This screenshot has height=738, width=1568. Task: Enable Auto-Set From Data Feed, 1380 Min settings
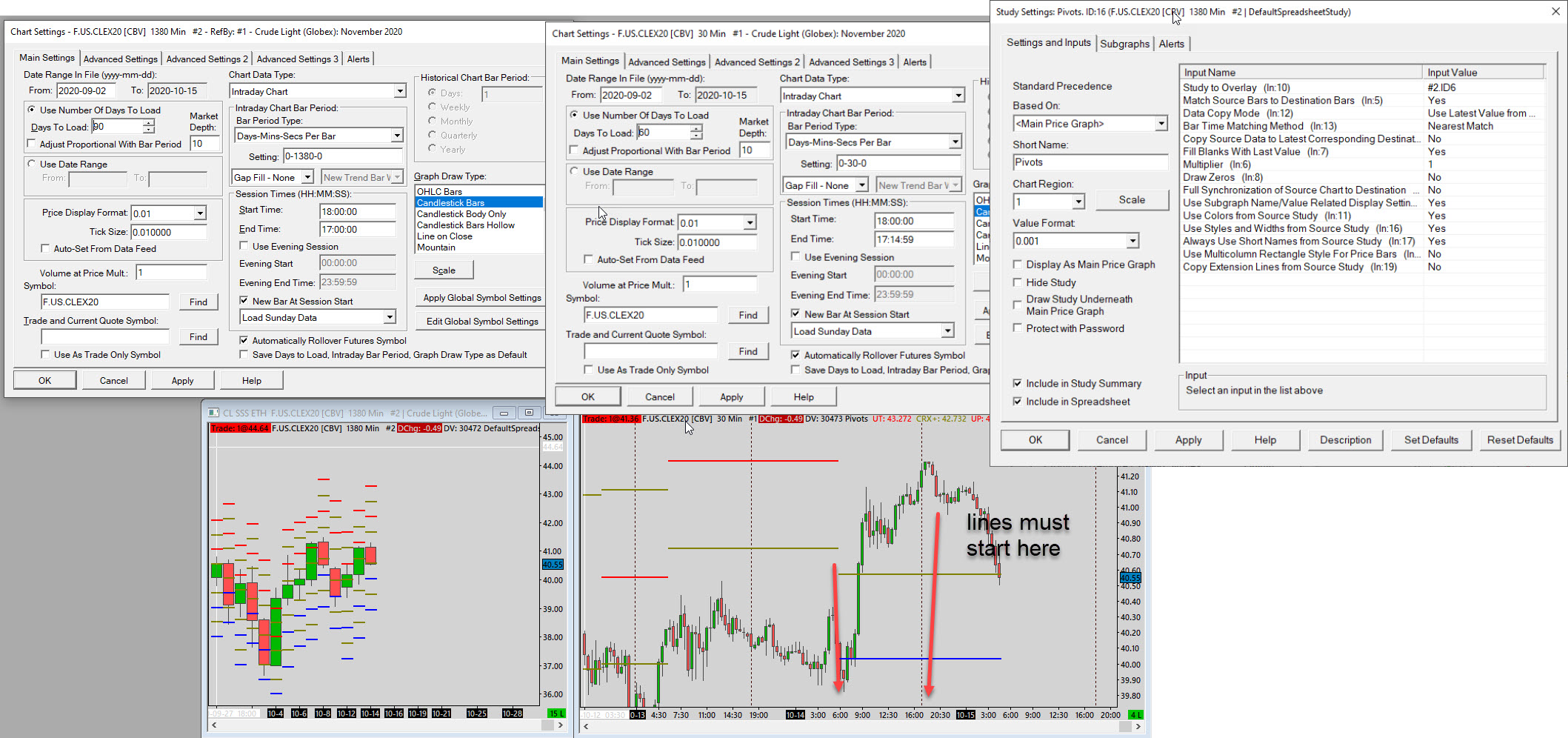tap(45, 249)
